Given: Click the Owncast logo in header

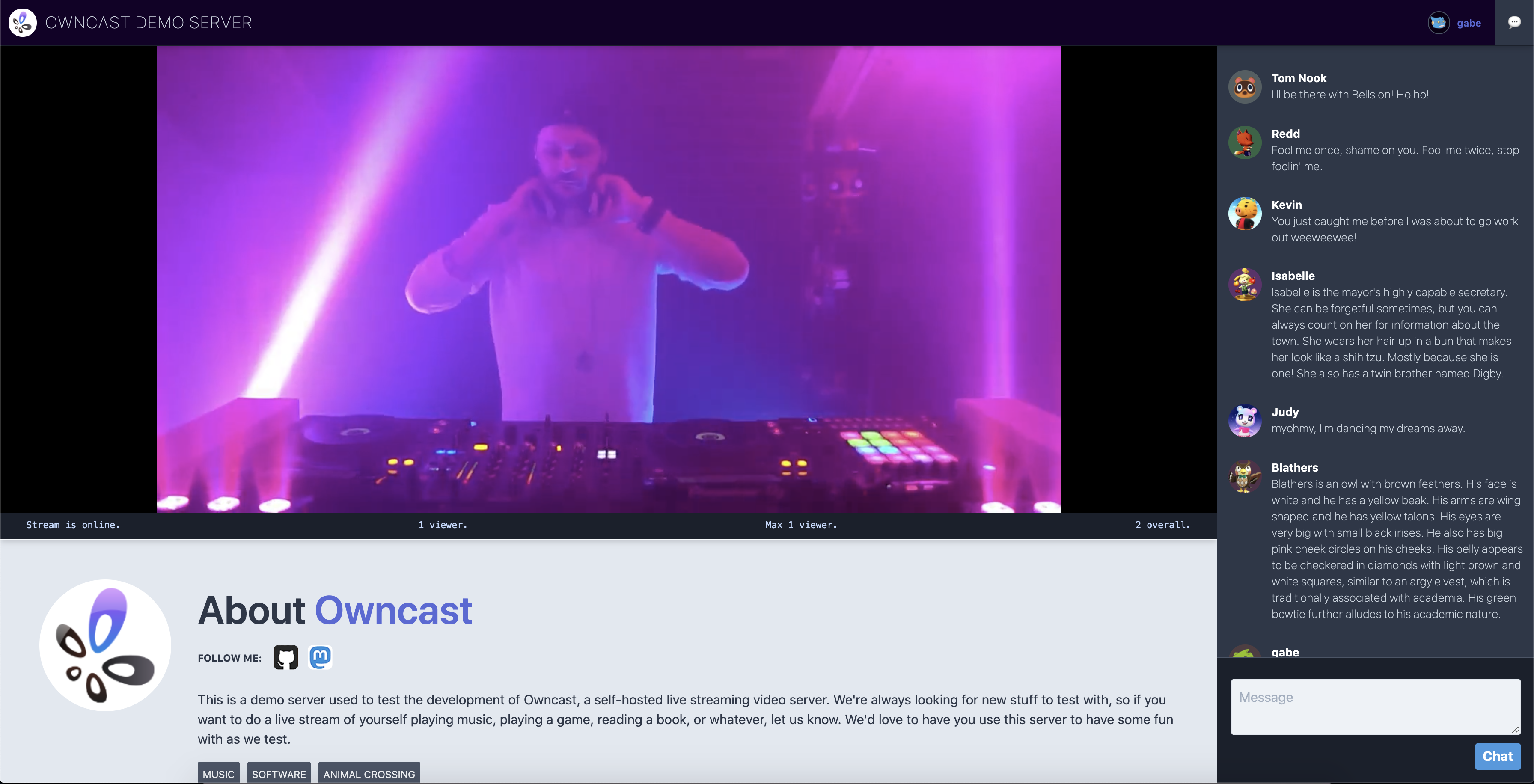Looking at the screenshot, I should [x=23, y=23].
